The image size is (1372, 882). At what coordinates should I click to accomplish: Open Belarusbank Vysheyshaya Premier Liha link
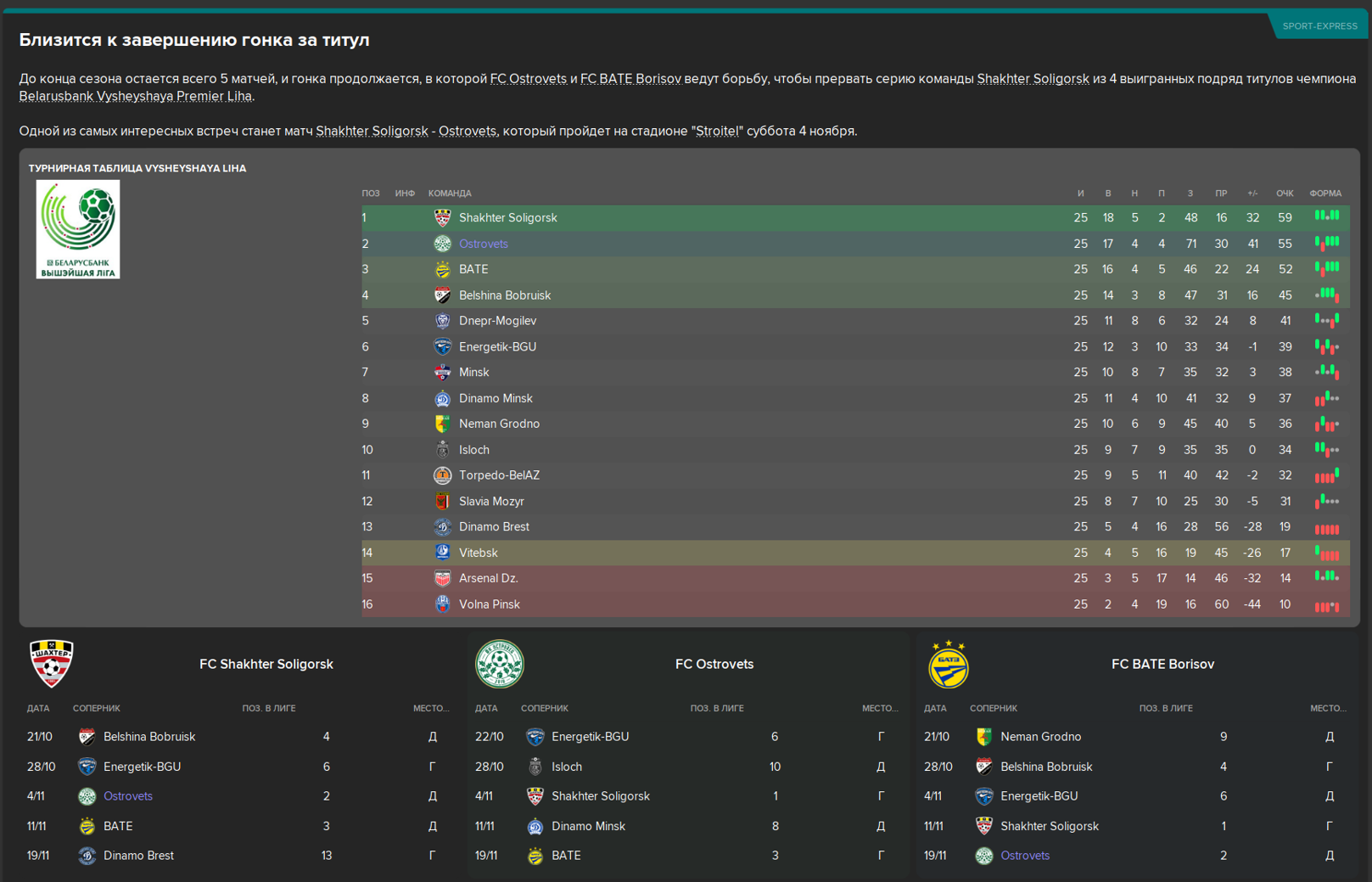click(x=136, y=96)
